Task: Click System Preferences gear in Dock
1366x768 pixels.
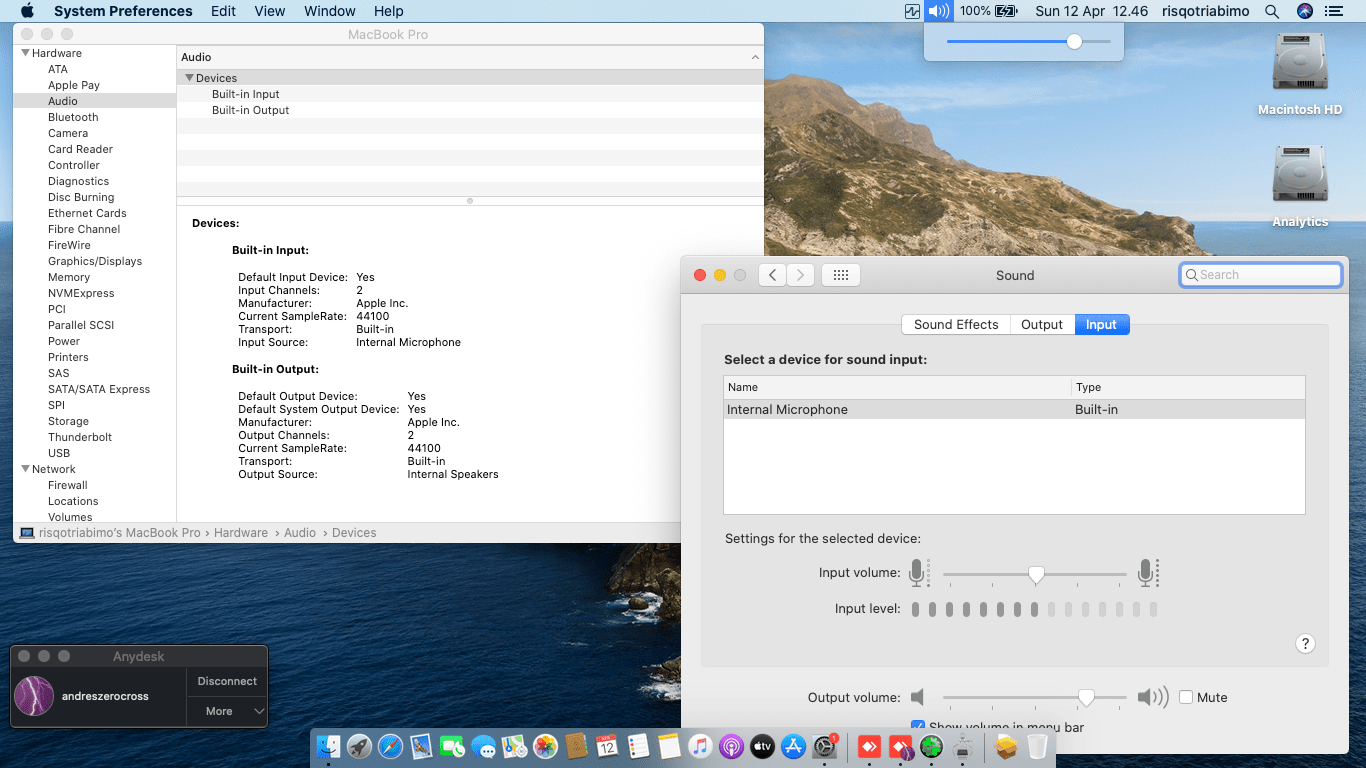Action: (x=825, y=746)
